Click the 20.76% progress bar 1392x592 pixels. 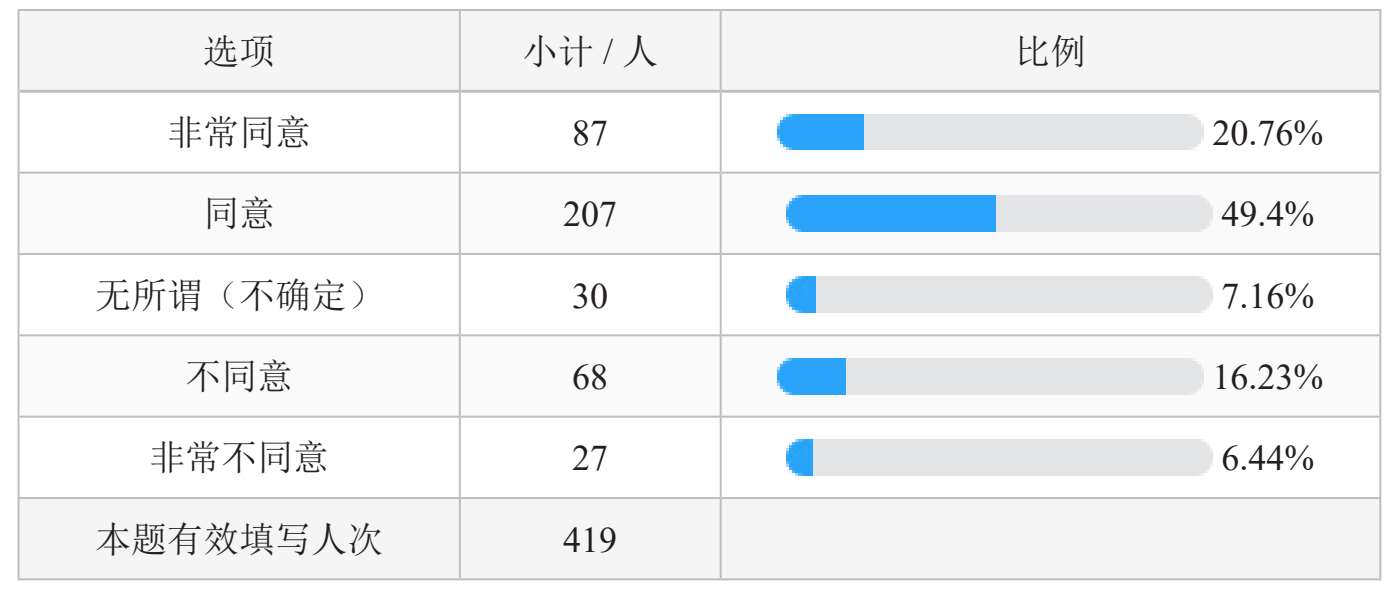pos(989,132)
